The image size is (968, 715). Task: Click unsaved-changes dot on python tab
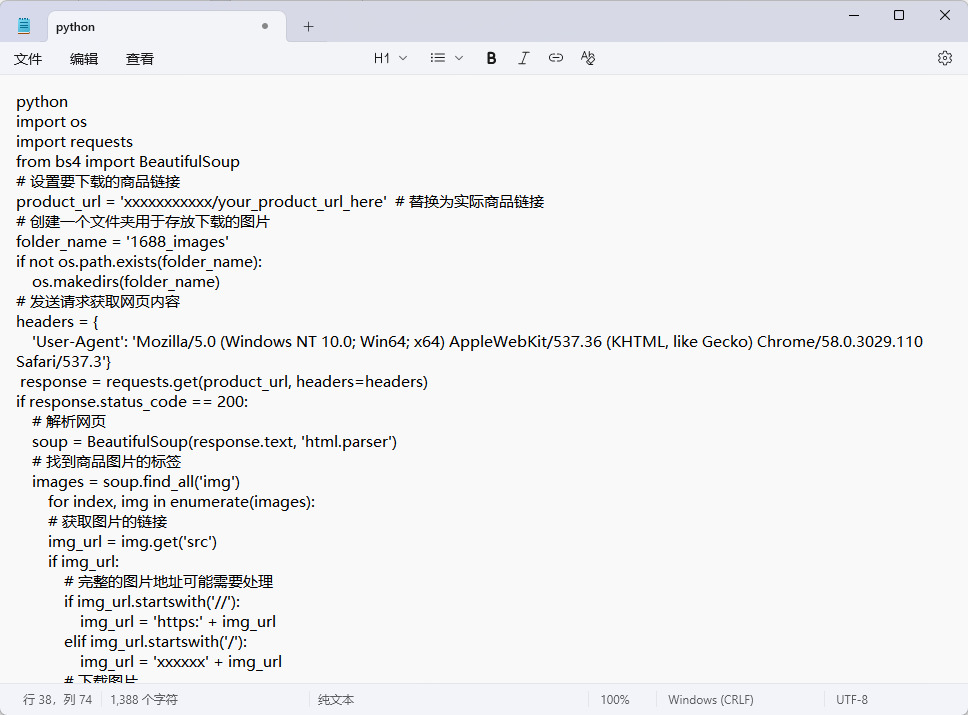[x=265, y=27]
